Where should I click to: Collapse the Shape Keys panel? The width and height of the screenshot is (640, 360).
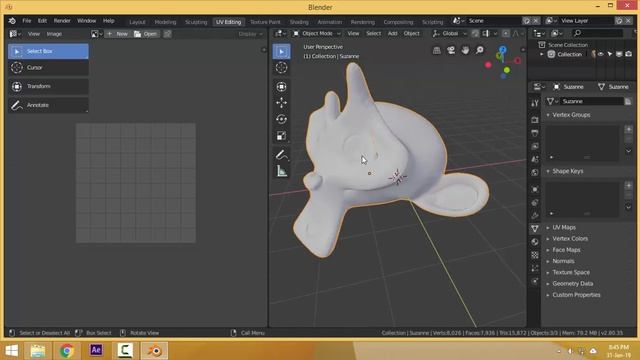coord(548,171)
